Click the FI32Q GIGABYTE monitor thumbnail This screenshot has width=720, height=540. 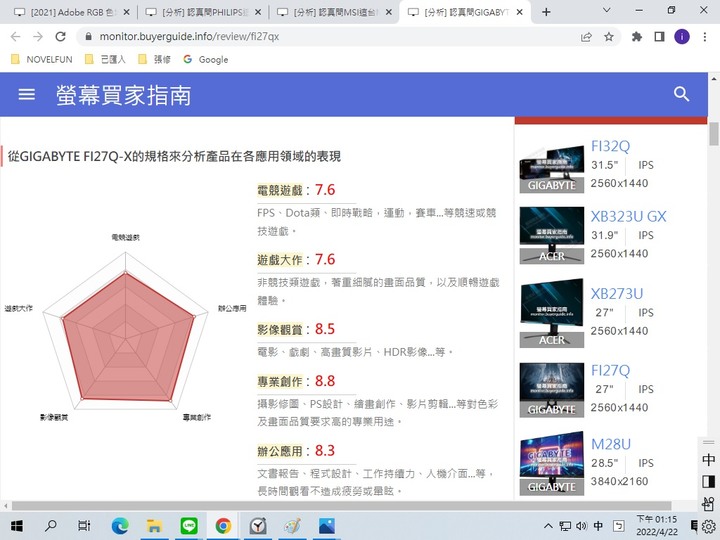[551, 169]
